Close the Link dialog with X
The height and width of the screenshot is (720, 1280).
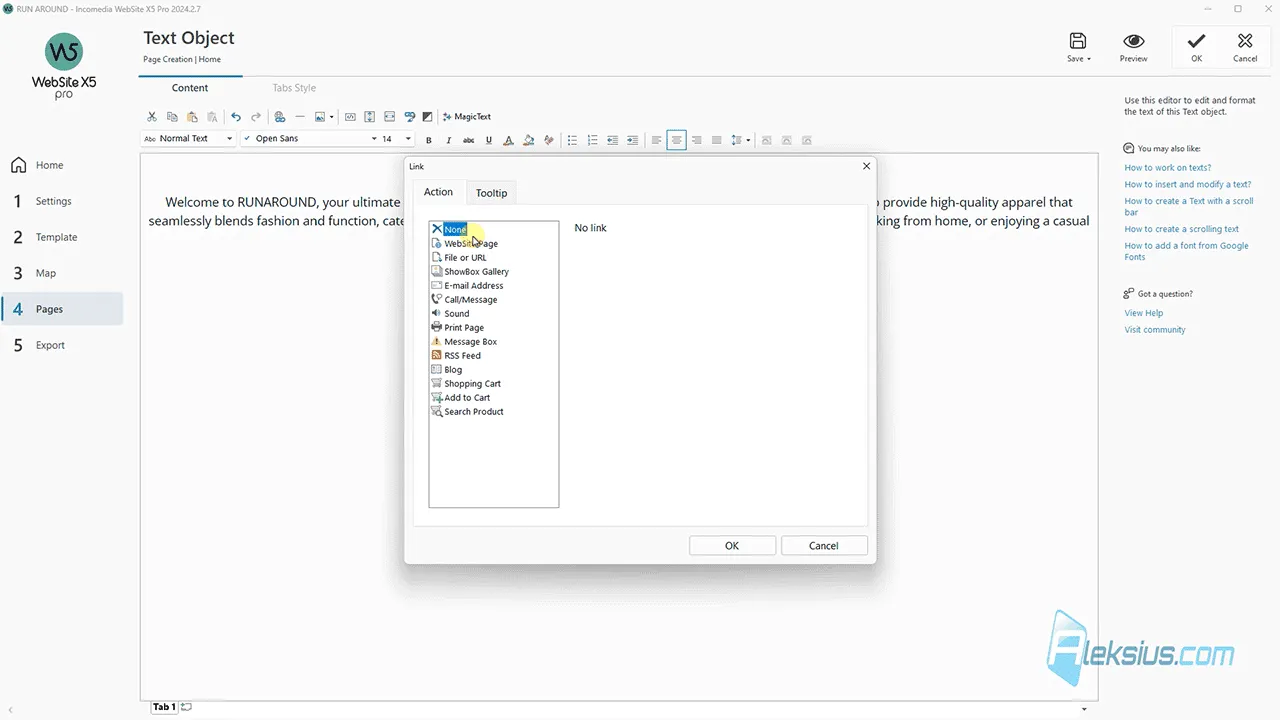867,166
